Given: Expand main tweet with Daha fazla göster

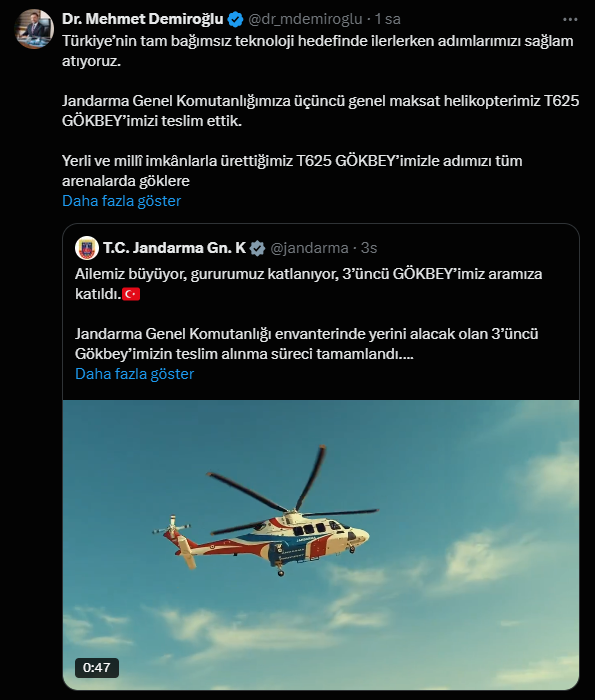Looking at the screenshot, I should coord(121,201).
